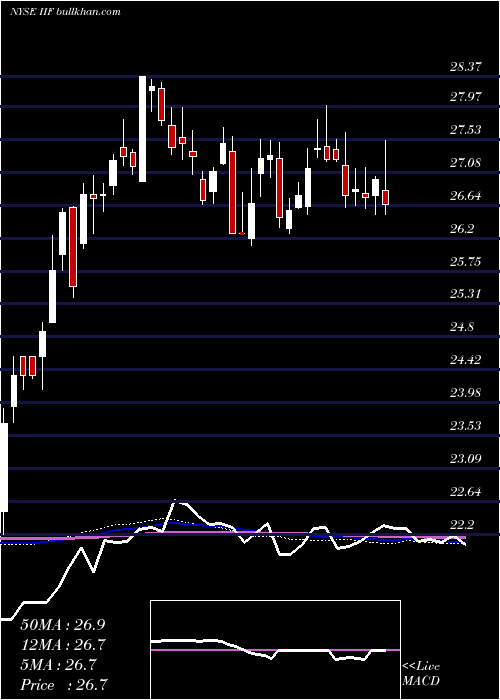Click the 27.08 price label
This screenshot has width=500, height=700.
tap(466, 163)
